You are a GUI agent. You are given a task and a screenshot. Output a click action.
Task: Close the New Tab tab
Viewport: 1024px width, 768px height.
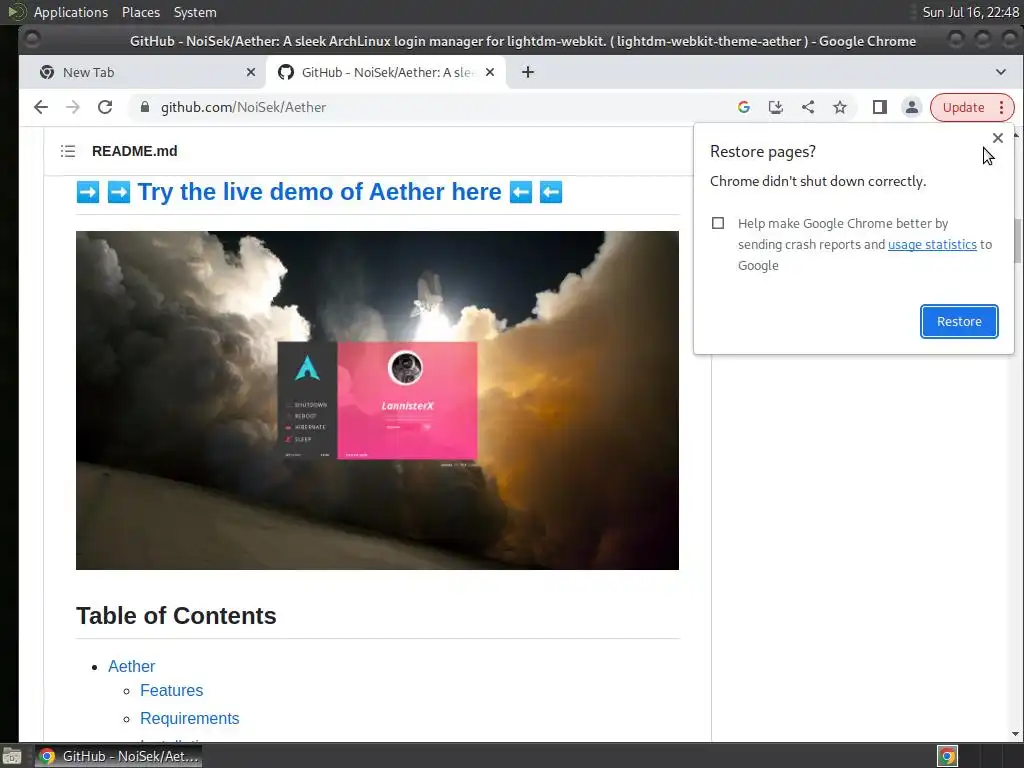click(x=251, y=72)
